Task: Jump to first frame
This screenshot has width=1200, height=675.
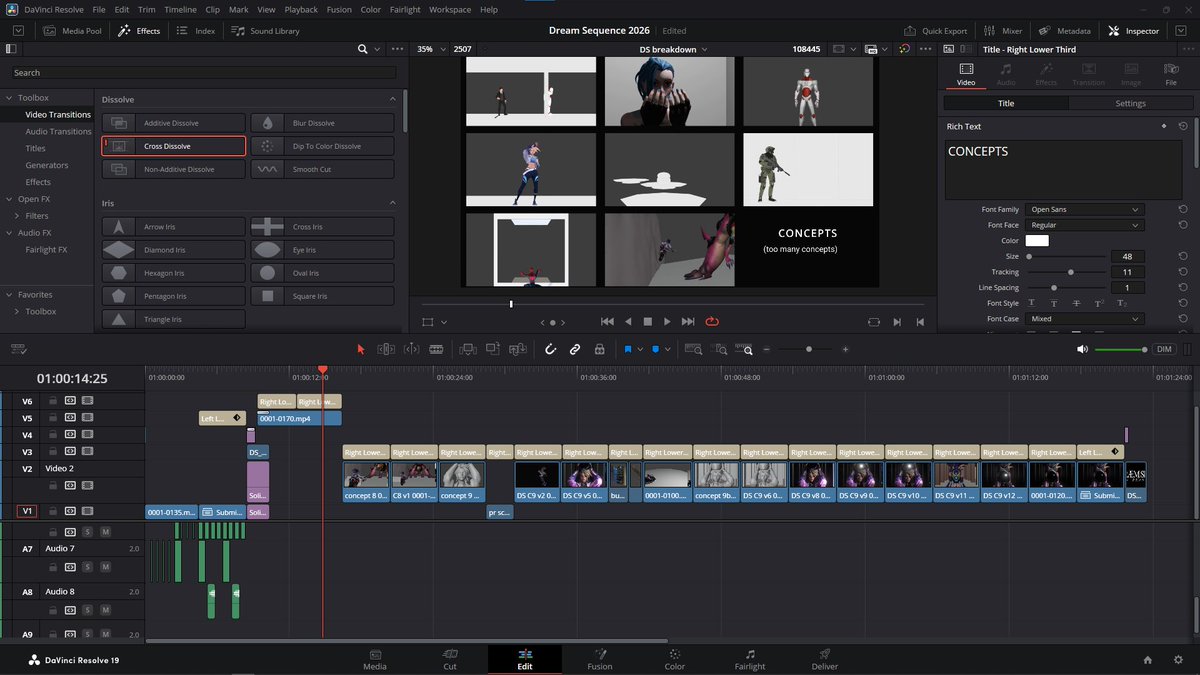Action: 607,322
